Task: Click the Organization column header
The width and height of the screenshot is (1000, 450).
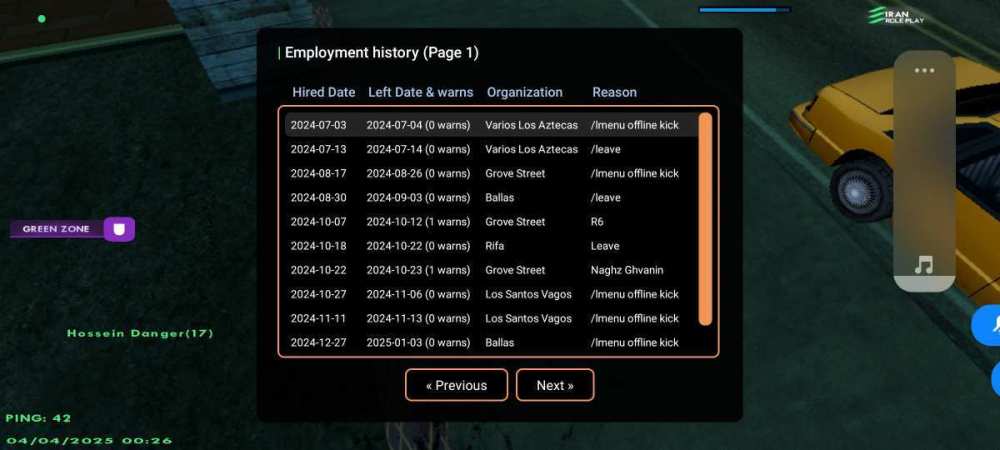Action: 525,92
